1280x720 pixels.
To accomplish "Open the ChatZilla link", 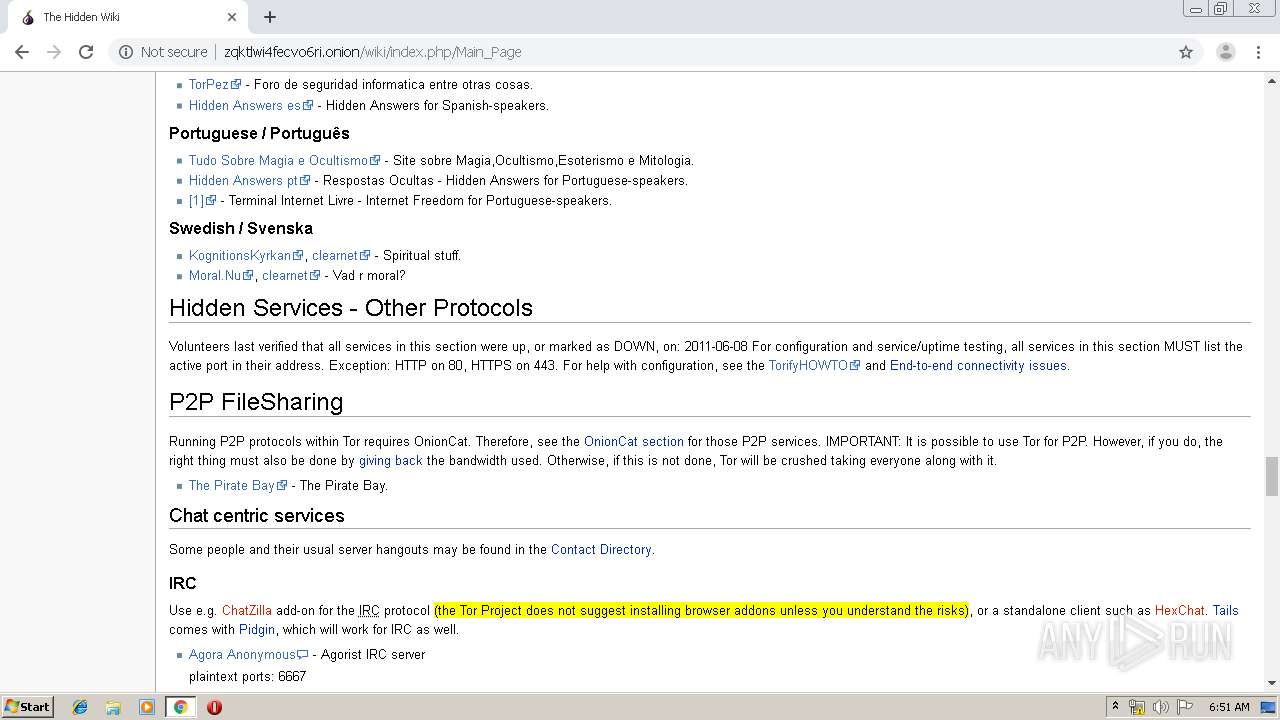I will click(x=247, y=610).
